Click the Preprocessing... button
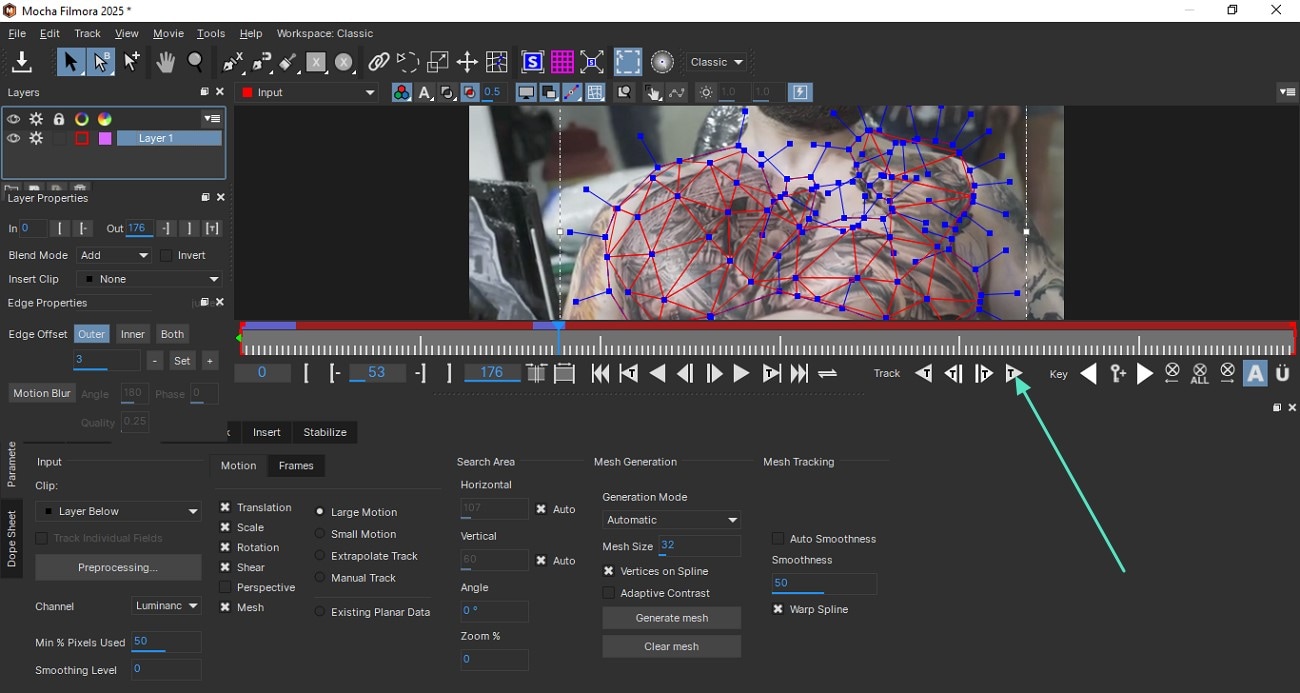This screenshot has height=693, width=1300. (x=118, y=567)
